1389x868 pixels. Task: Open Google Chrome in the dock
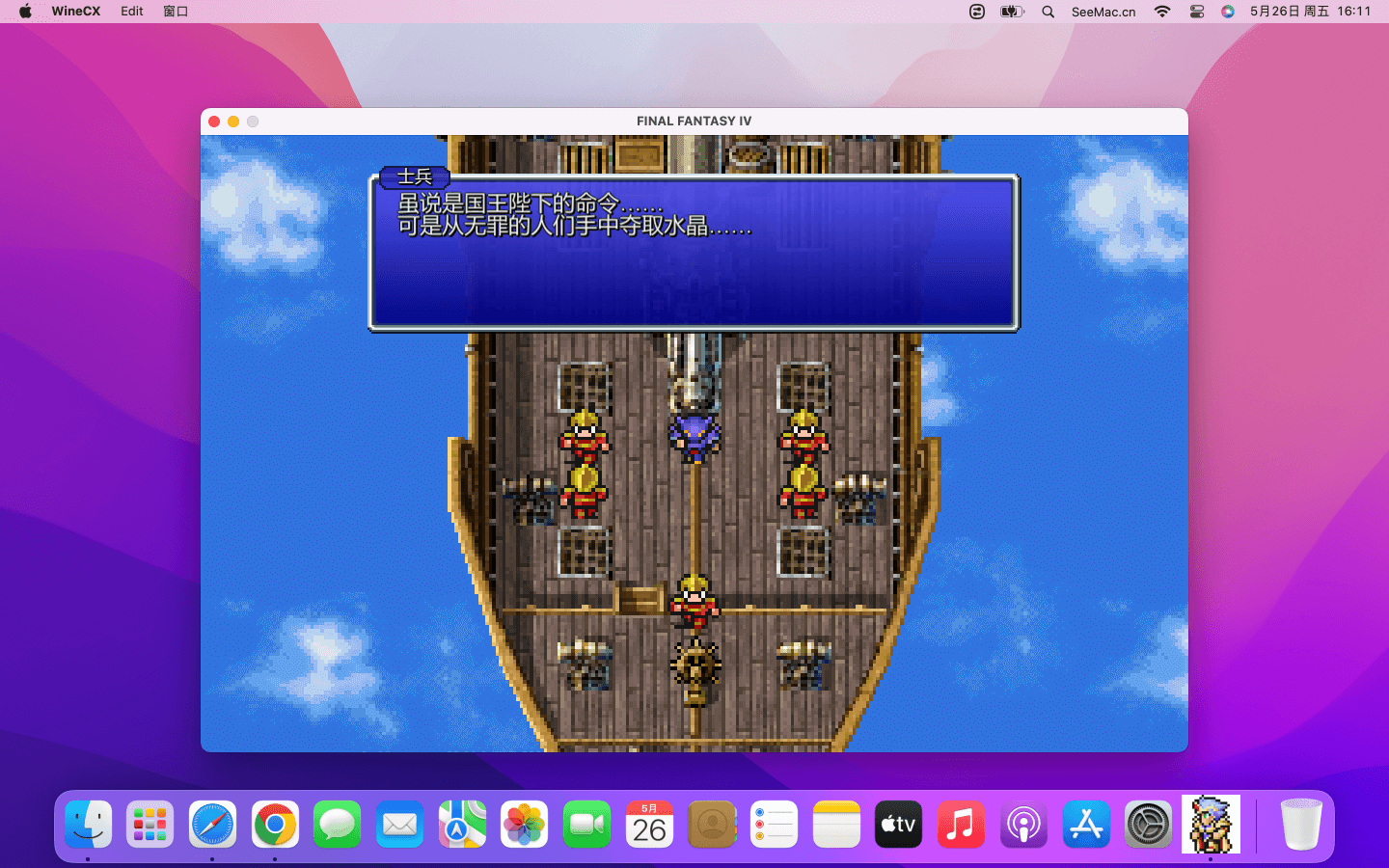point(275,825)
